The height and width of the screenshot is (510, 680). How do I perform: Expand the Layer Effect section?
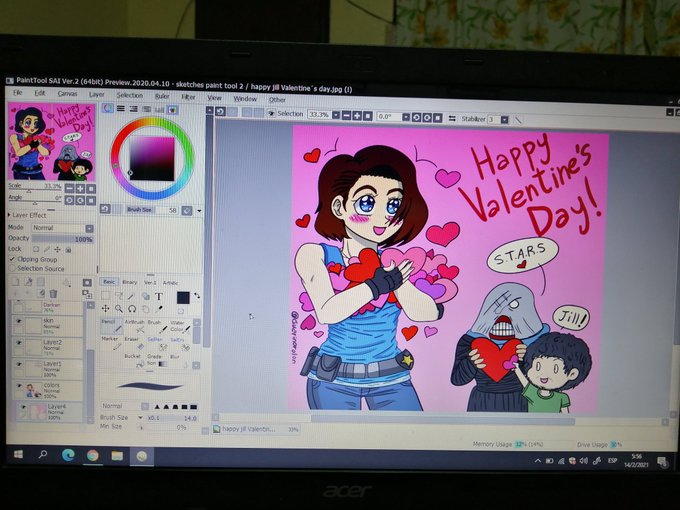27,215
